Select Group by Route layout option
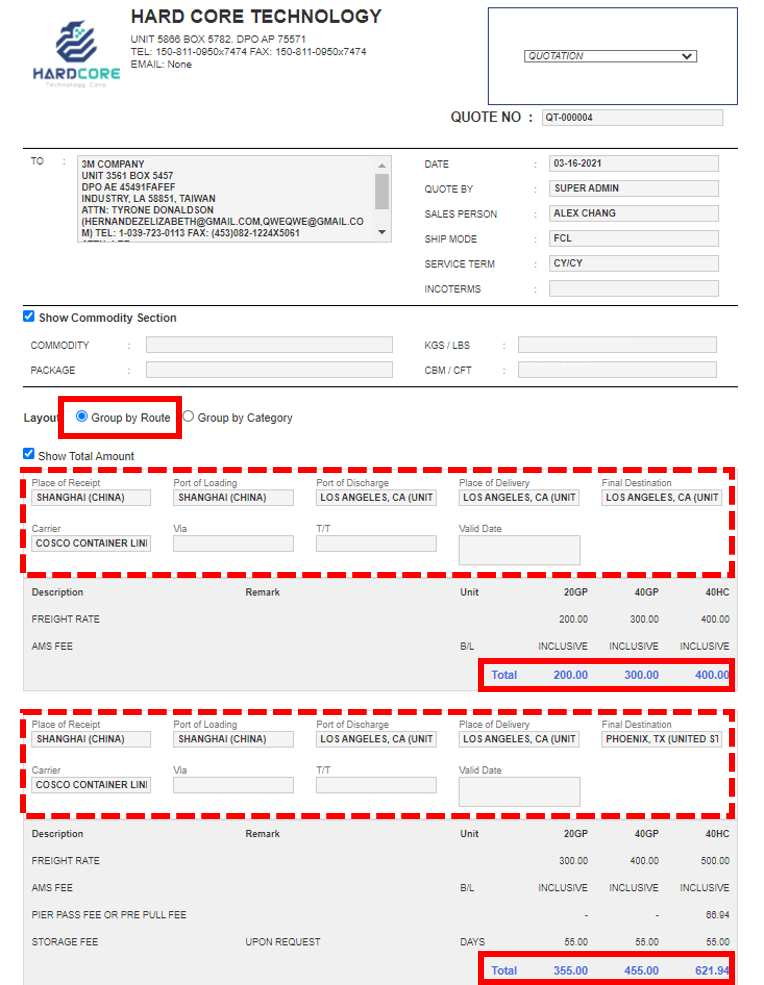764x985 pixels. click(82, 417)
